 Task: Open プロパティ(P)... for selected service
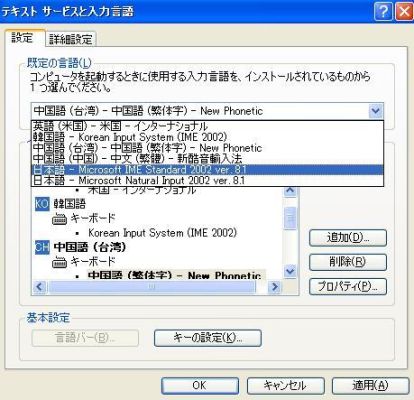(x=348, y=286)
